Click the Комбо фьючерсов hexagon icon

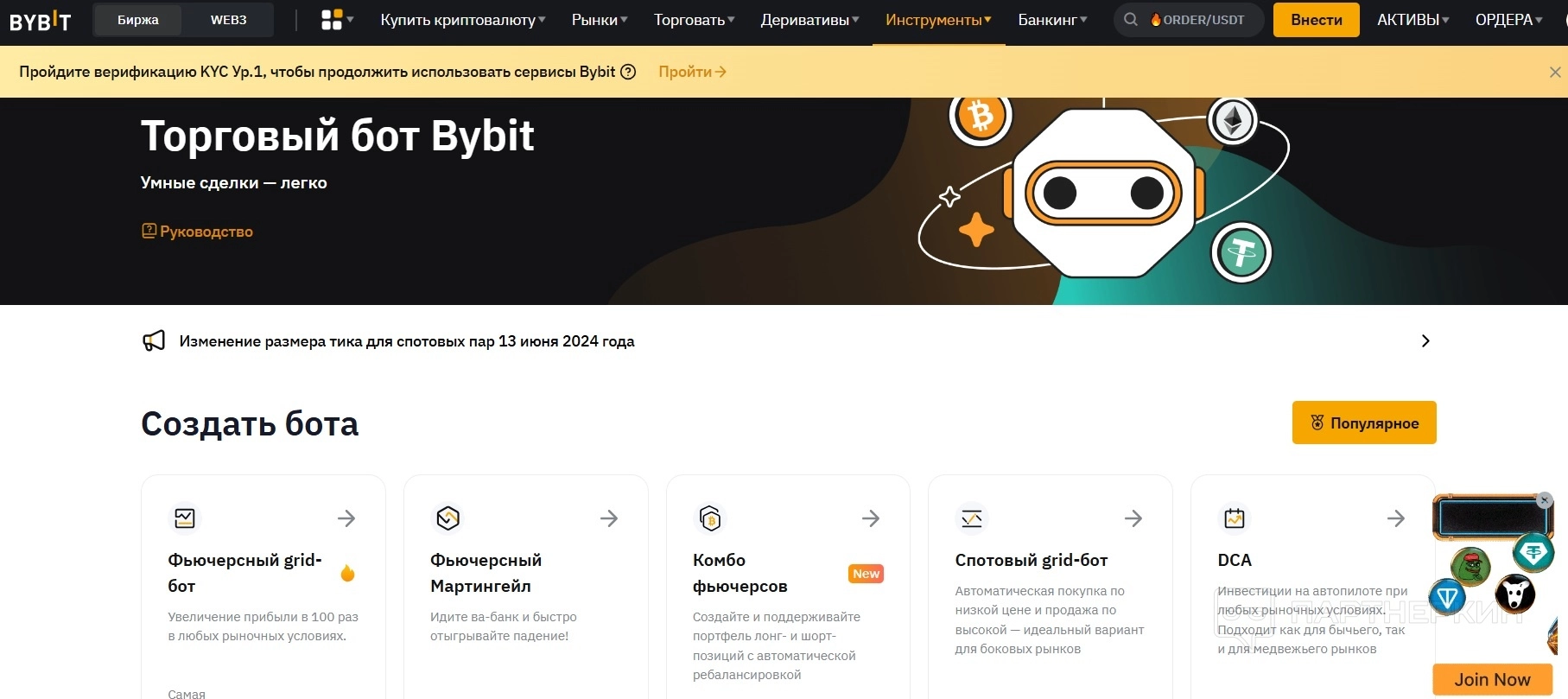coord(710,518)
